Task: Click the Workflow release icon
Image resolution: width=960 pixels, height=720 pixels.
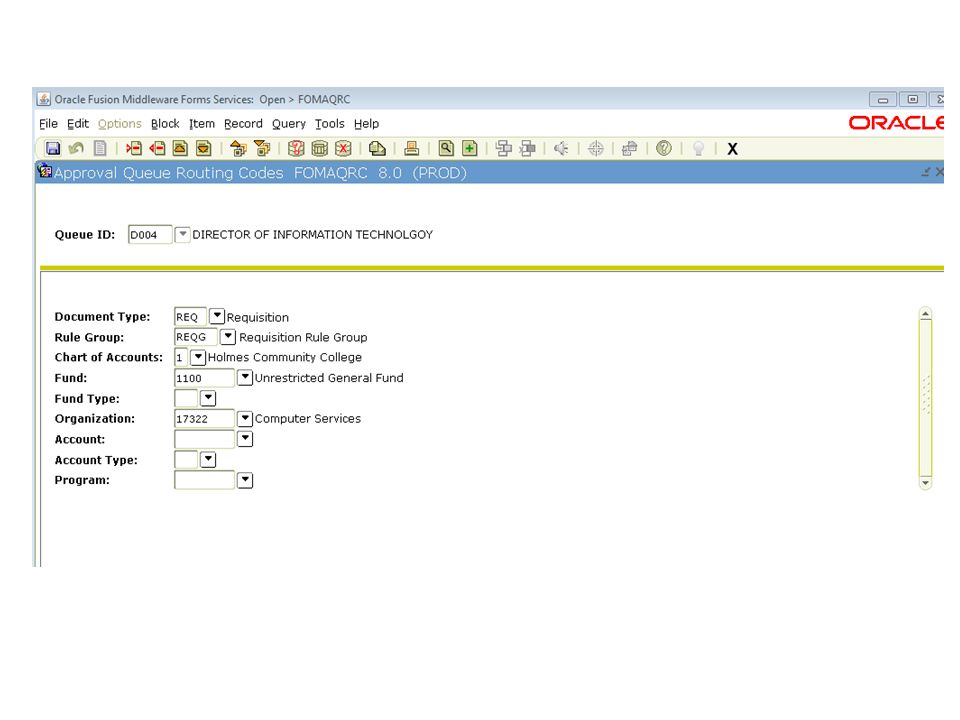Action: coord(527,148)
